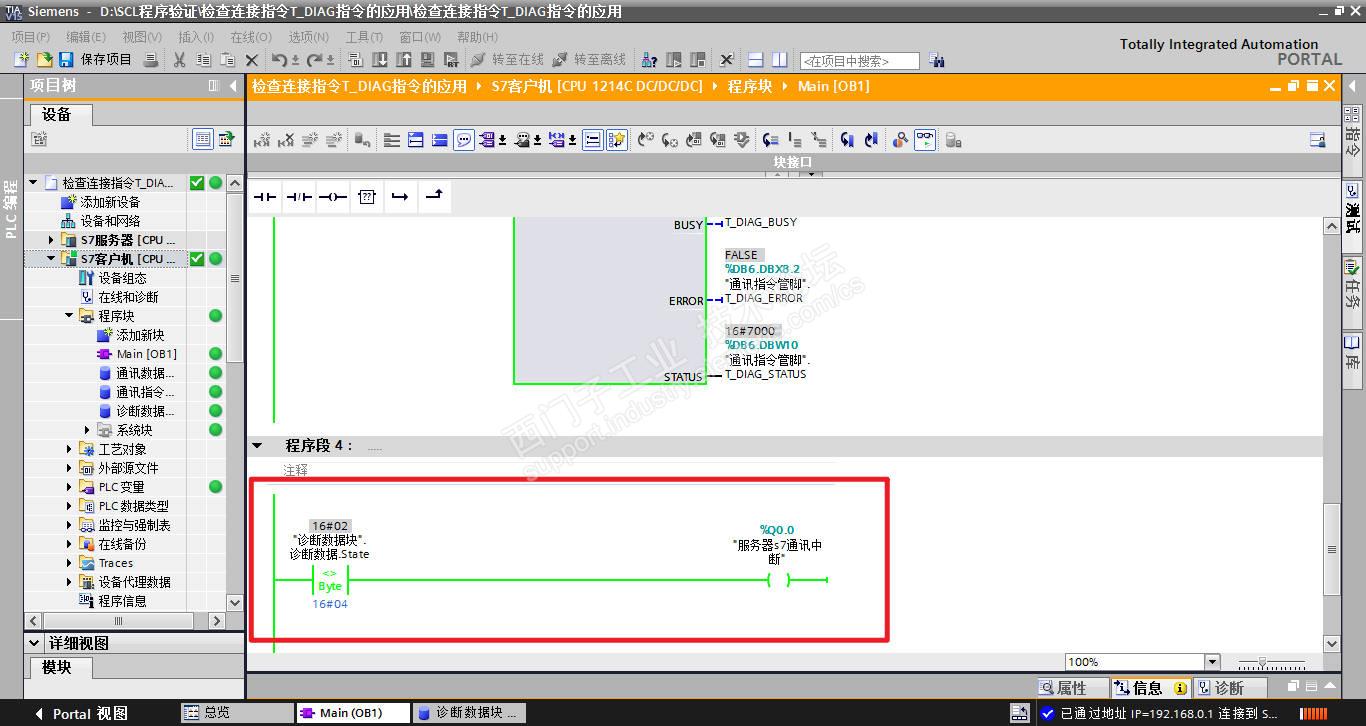Screen dimensions: 1366x726
Task: Click 转至在线 button
Action: 507,60
